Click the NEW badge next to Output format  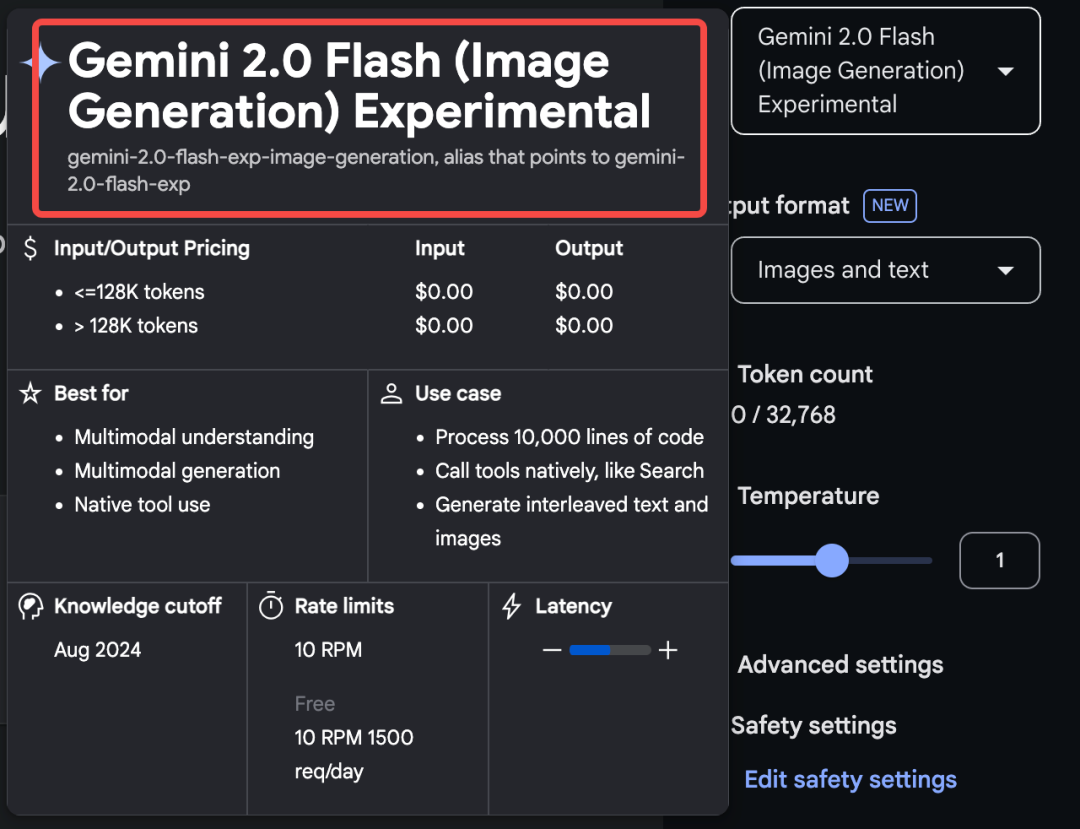(889, 205)
